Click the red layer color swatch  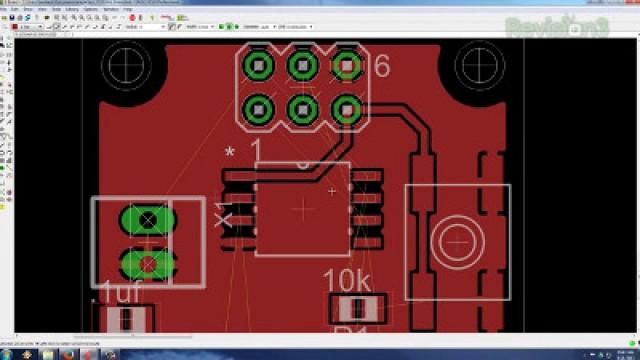pos(15,27)
